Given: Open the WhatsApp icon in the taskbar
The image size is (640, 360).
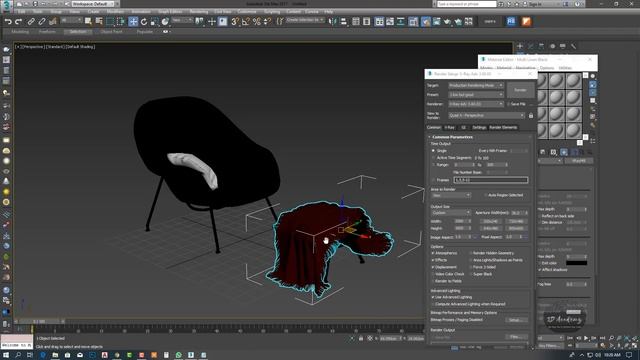Looking at the screenshot, I should coord(178,355).
